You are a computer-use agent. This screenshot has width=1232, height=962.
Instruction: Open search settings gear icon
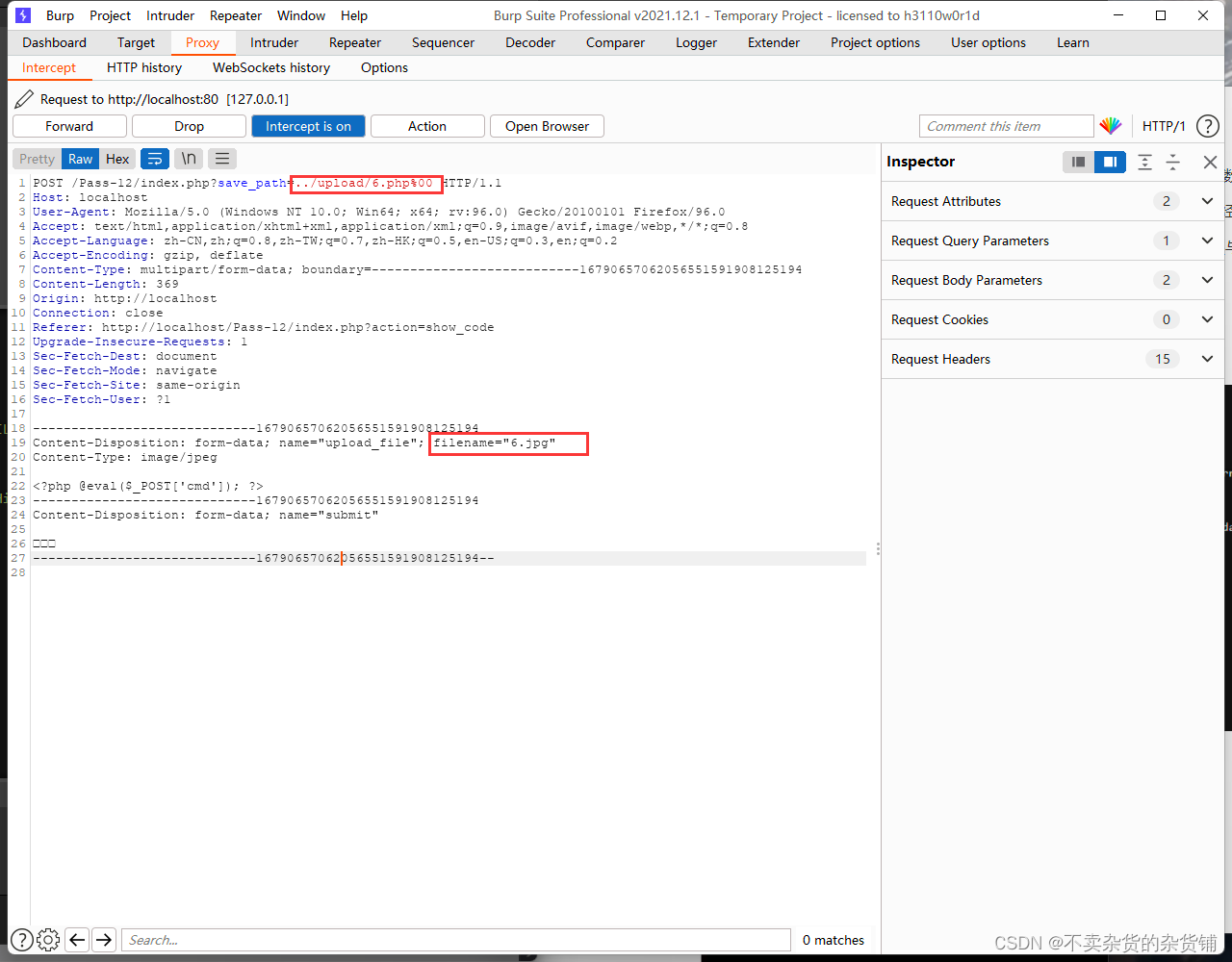[x=48, y=940]
